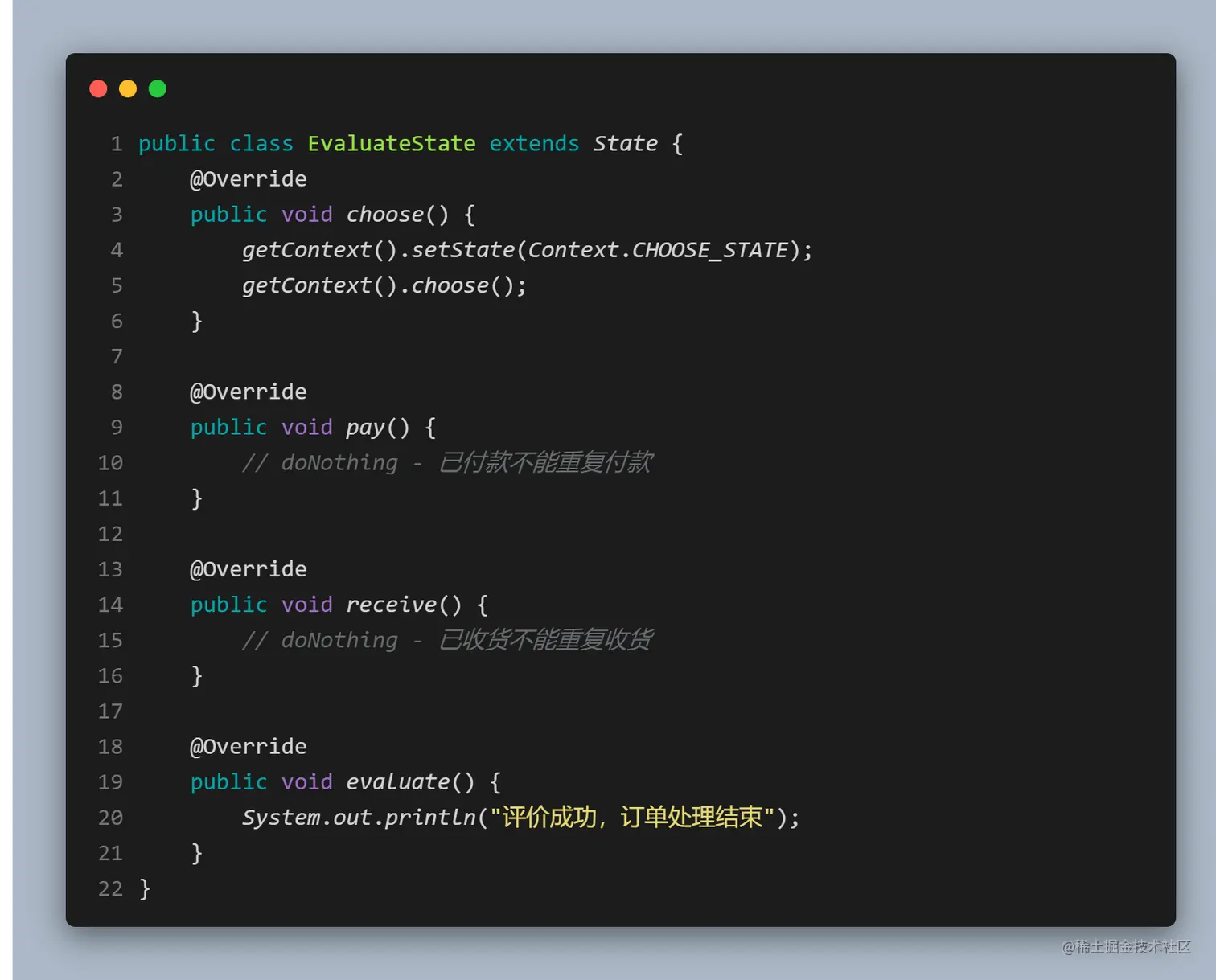Click the @Override annotation on line 2
This screenshot has height=980, width=1216.
pos(249,179)
